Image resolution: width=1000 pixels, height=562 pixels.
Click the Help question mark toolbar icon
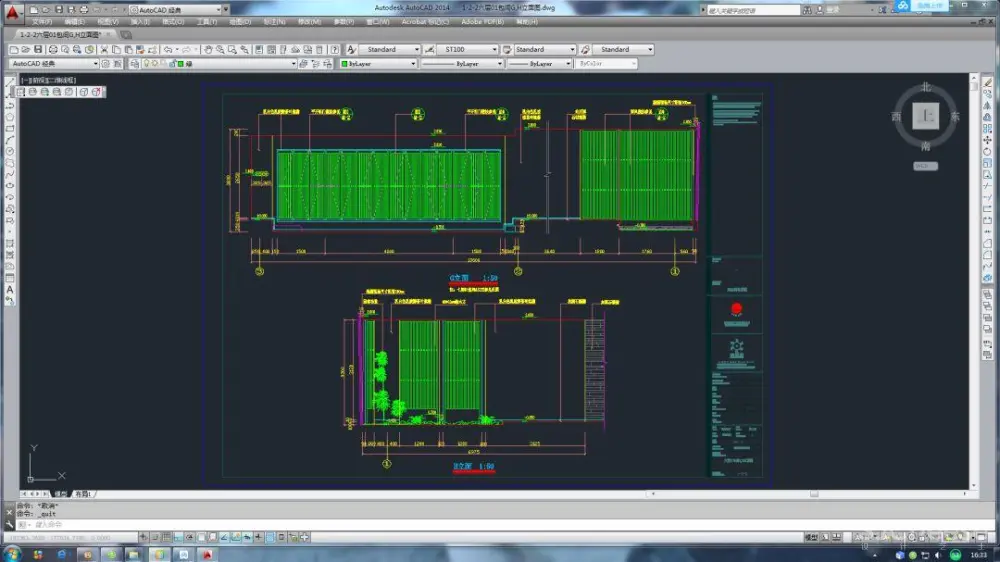(x=335, y=49)
